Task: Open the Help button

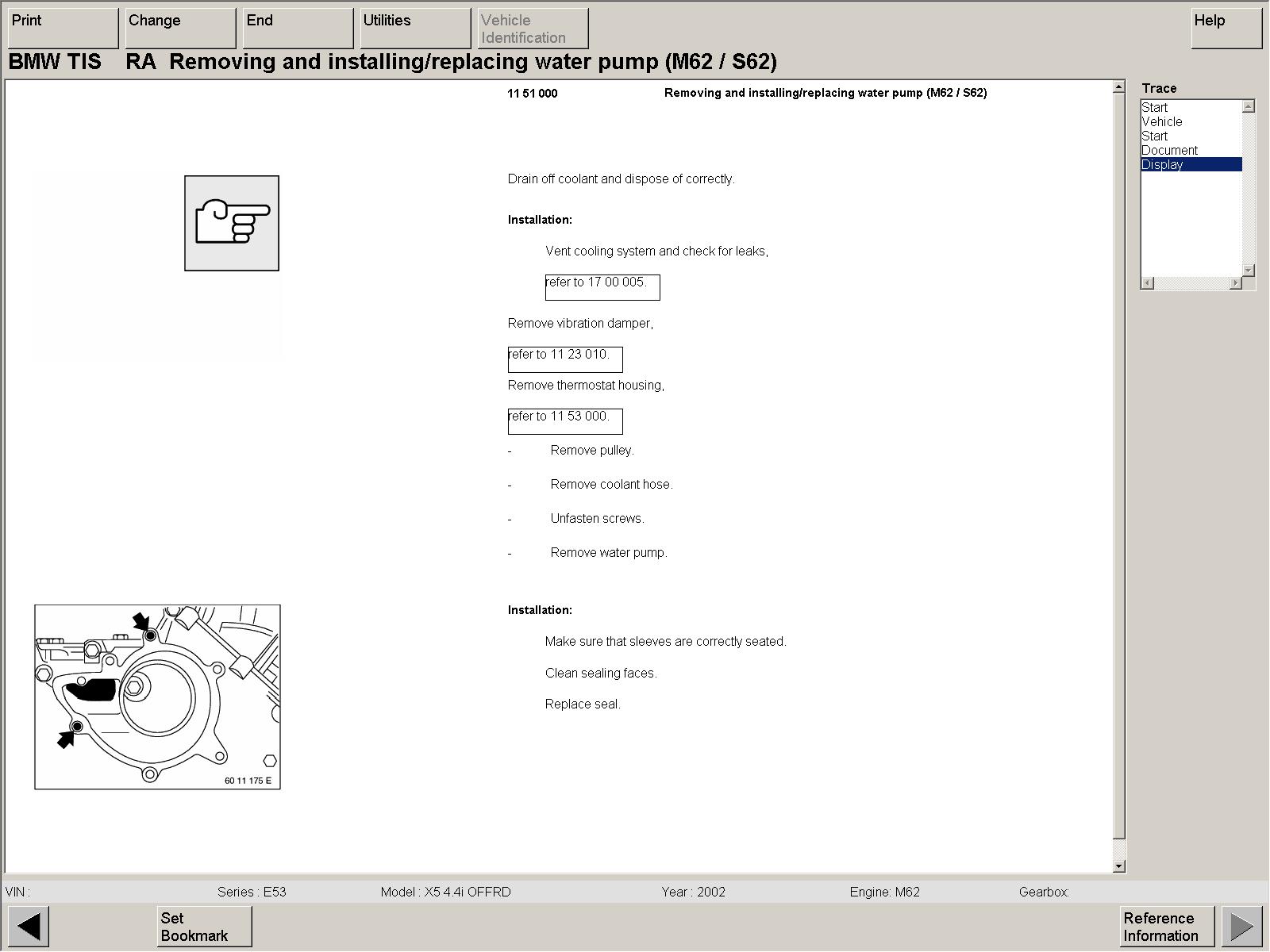Action: 1226,28
